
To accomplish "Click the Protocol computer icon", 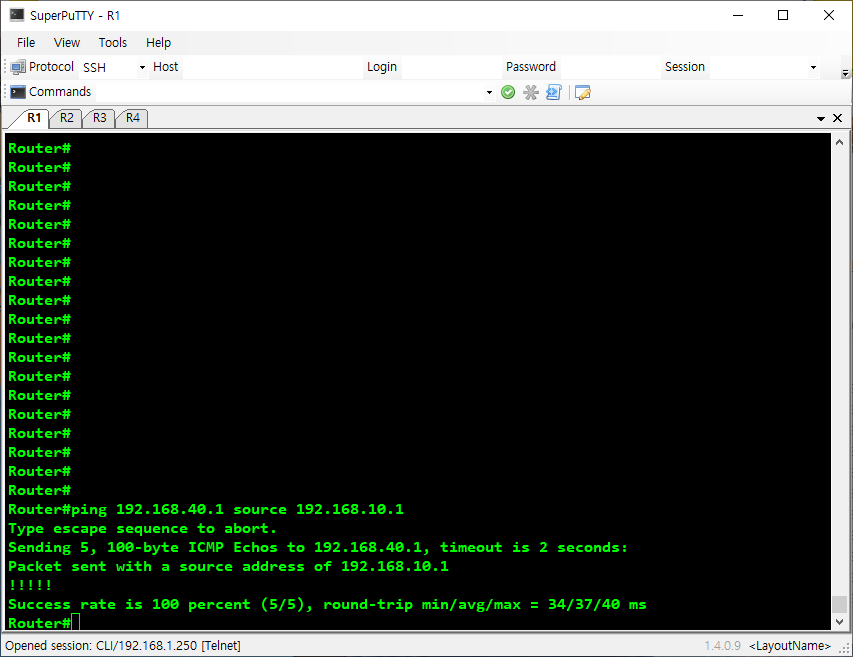I will pyautogui.click(x=18, y=67).
